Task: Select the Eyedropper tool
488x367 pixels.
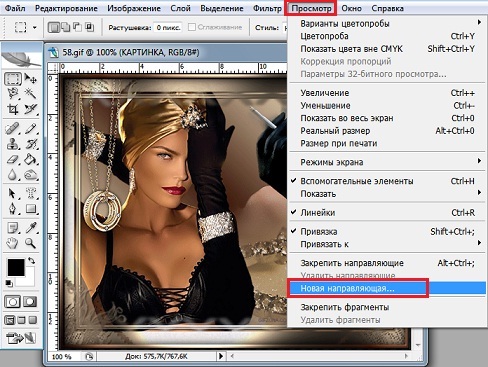Action: pos(31,228)
